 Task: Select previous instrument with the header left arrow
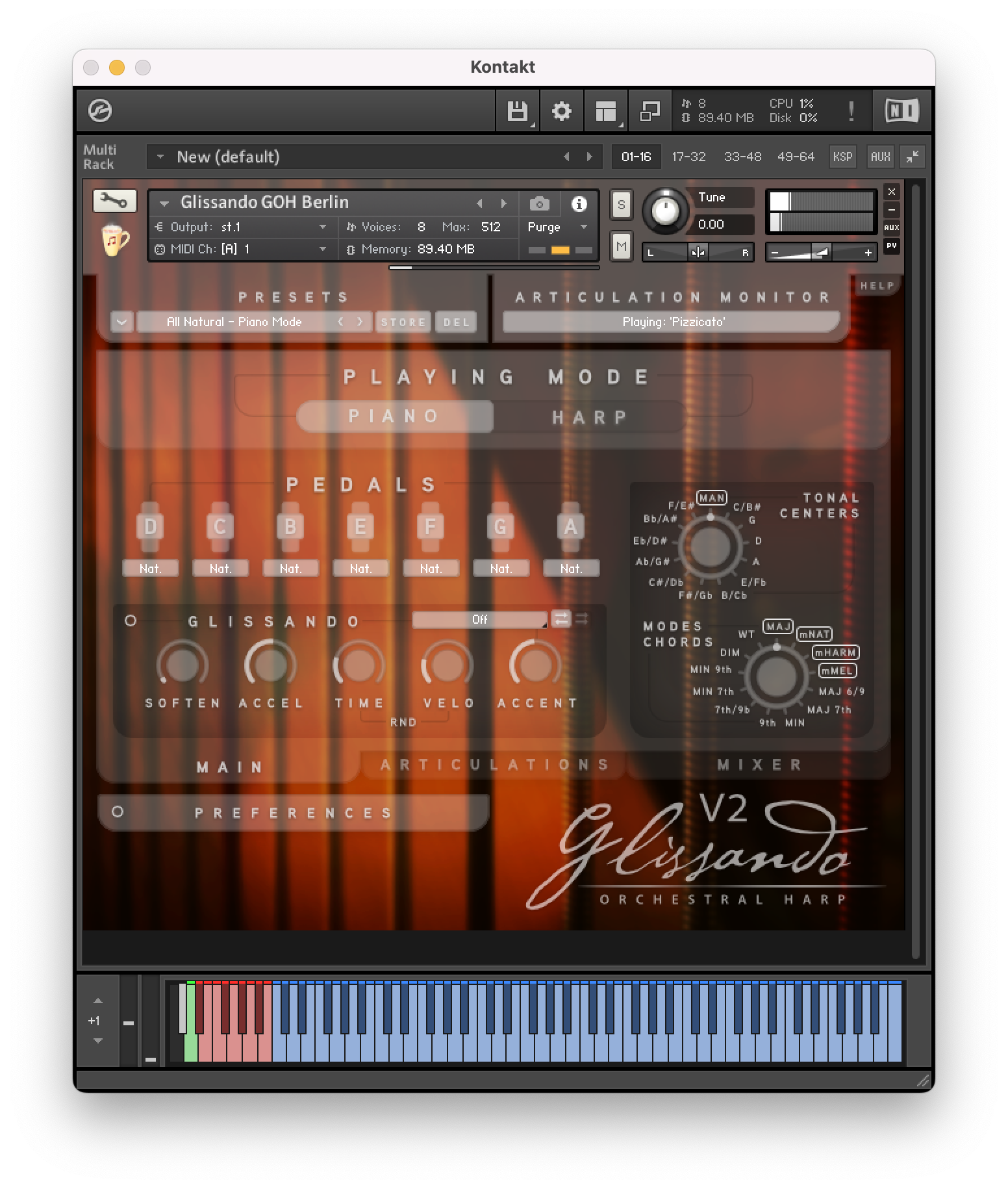[x=479, y=203]
